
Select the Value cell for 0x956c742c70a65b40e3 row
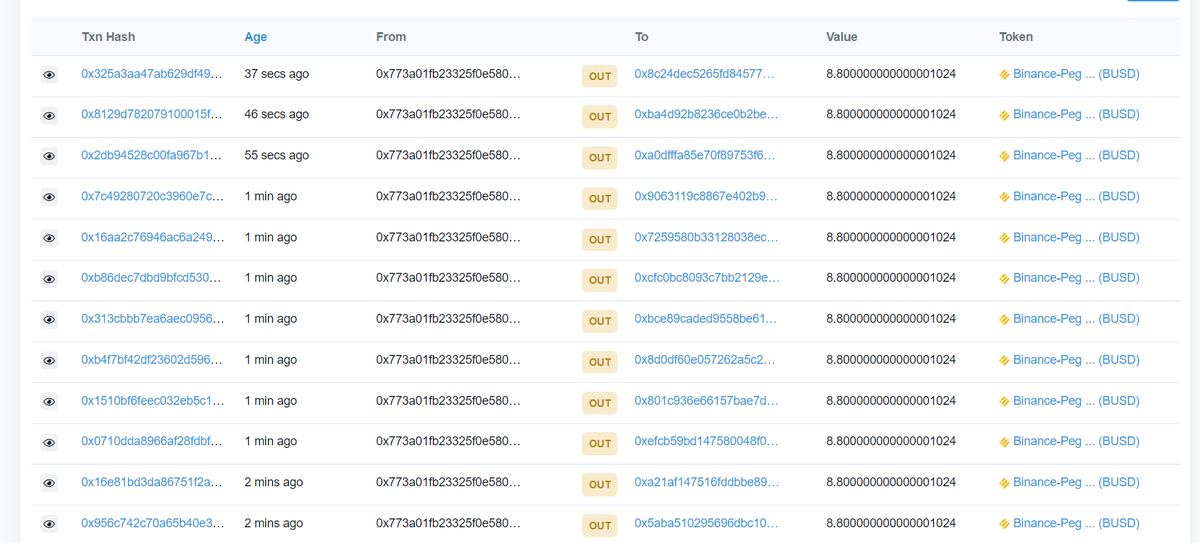tap(891, 523)
